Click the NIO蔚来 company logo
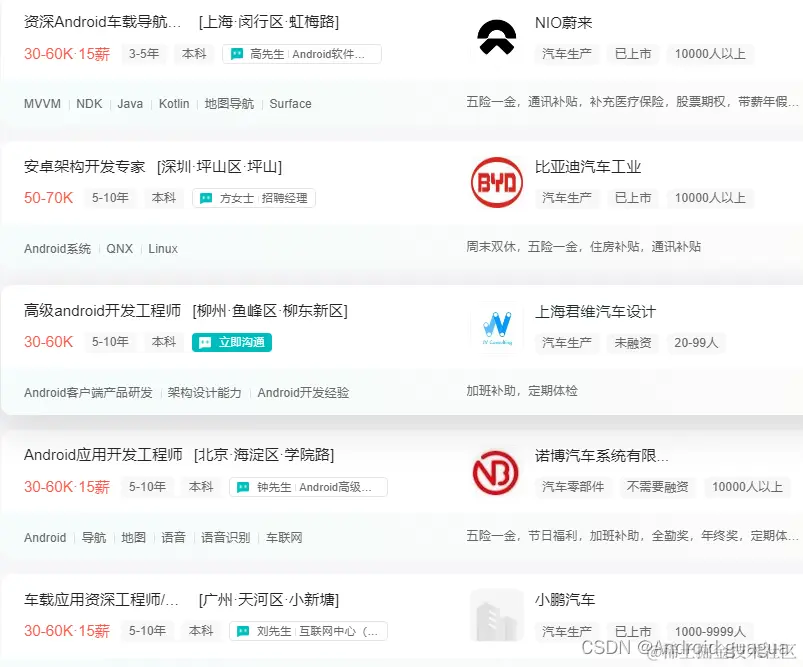Screen dimensions: 803x667 click(496, 35)
